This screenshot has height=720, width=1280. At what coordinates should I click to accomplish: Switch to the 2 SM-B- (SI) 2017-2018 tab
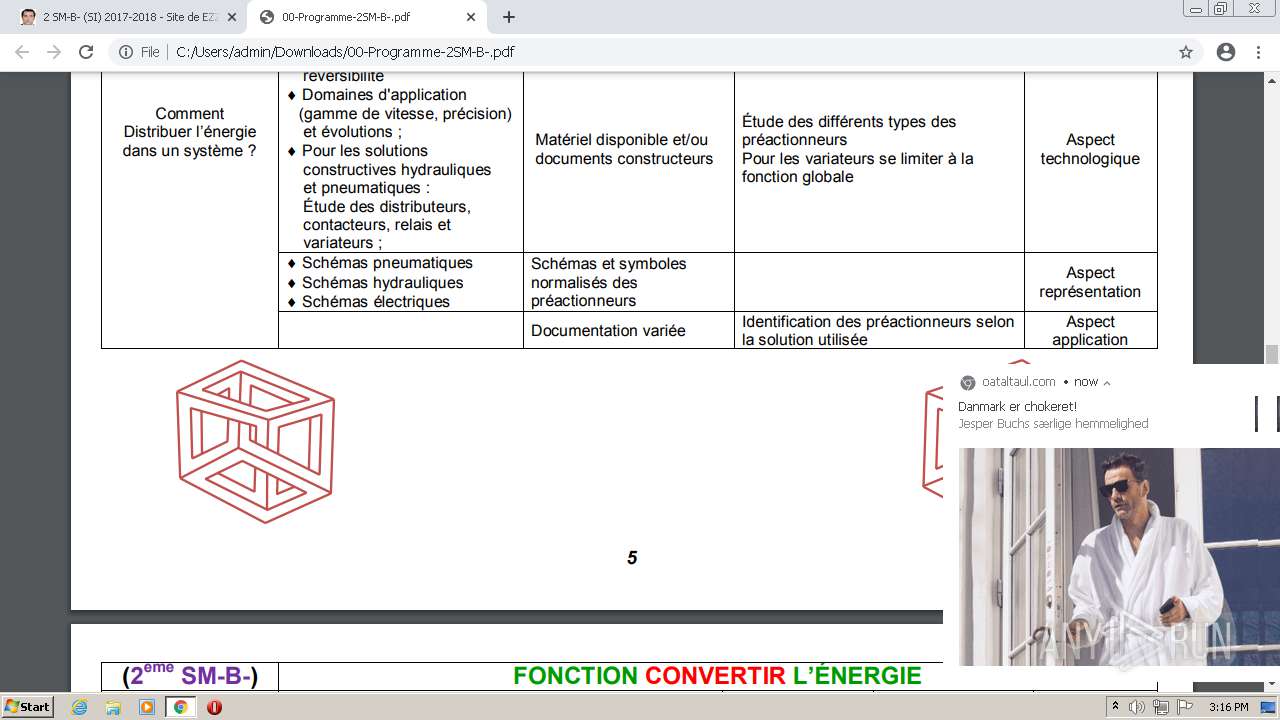(x=125, y=17)
